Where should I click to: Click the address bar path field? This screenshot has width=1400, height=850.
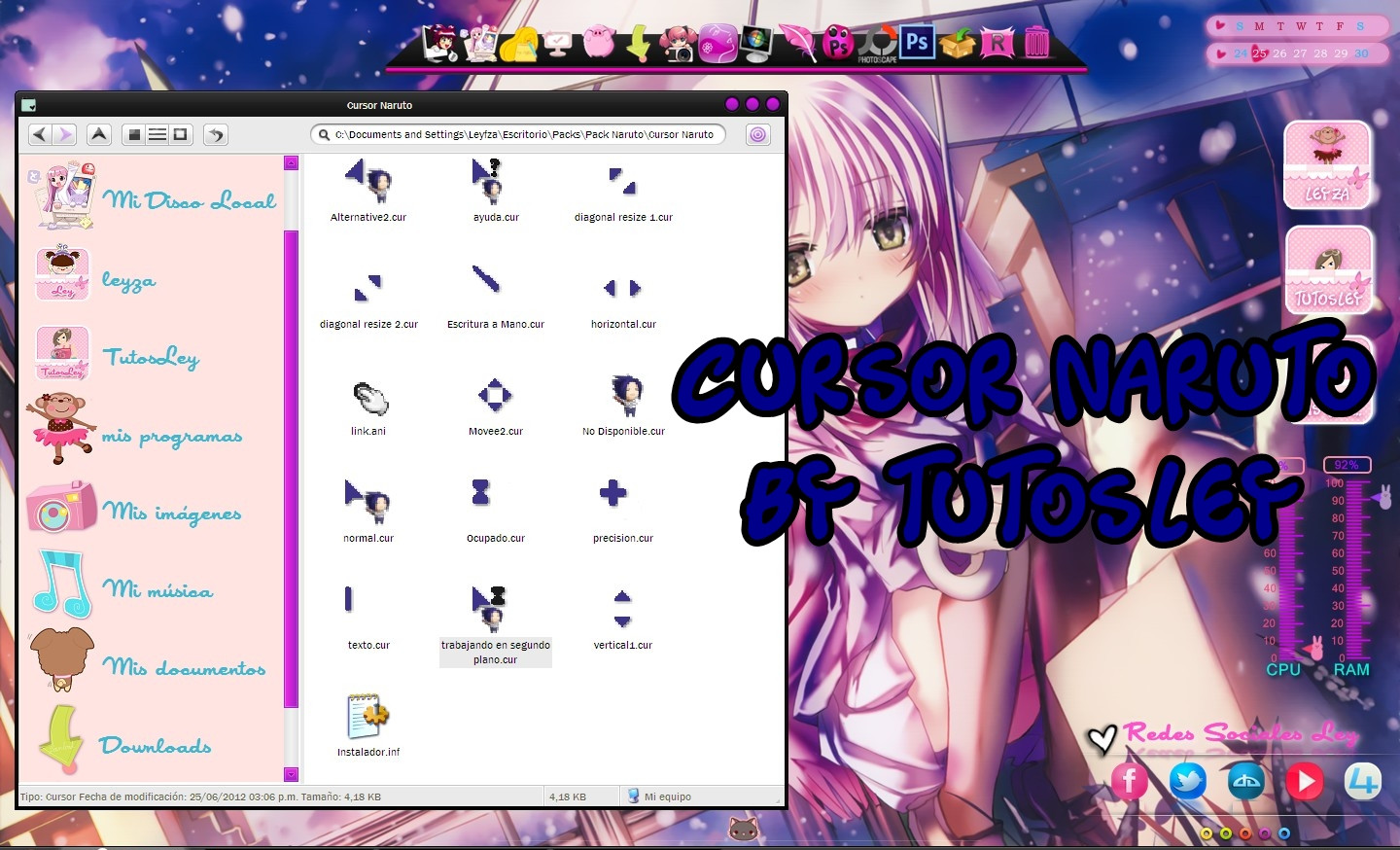click(518, 134)
